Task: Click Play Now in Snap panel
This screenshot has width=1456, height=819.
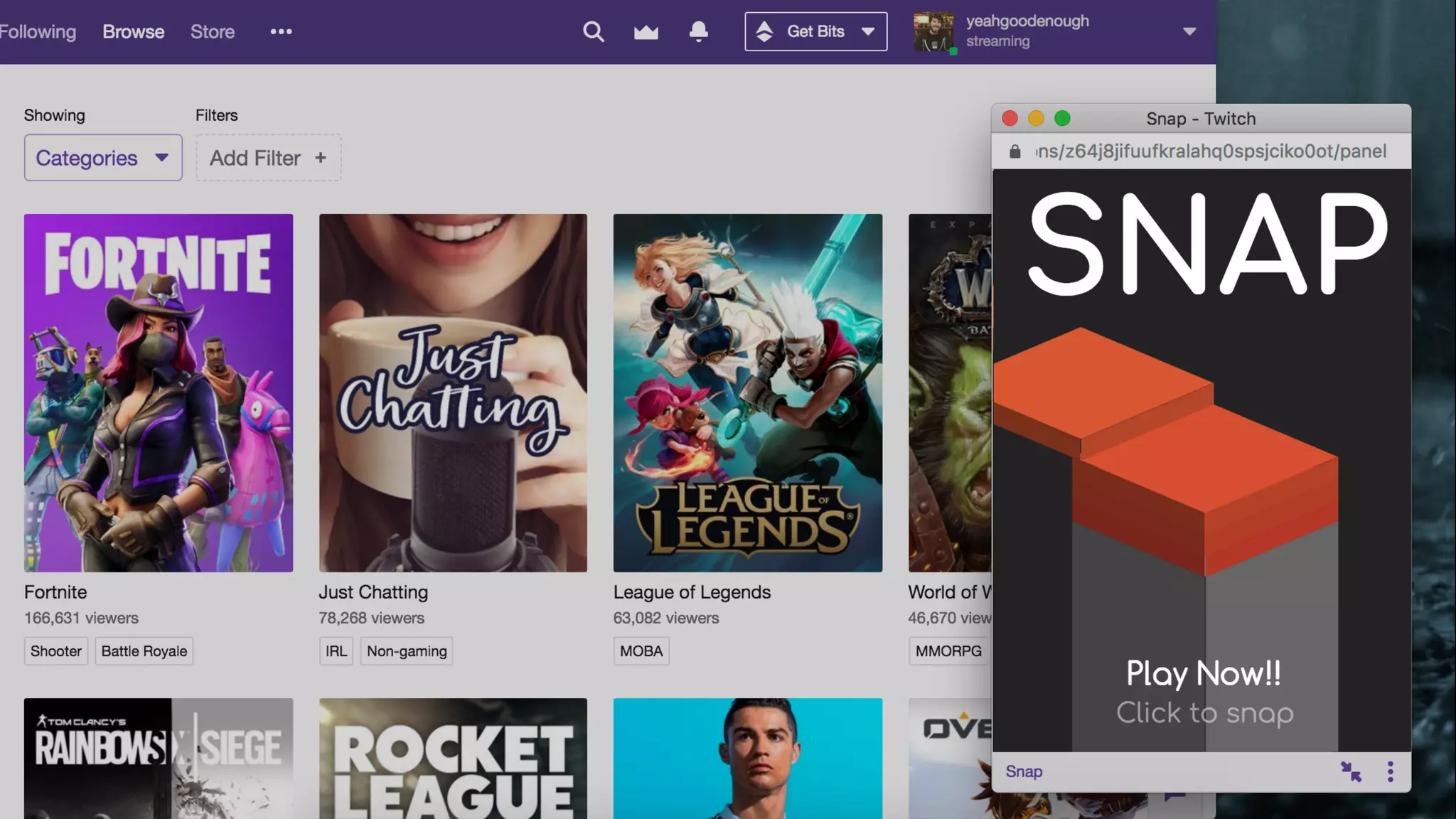Action: click(1203, 673)
